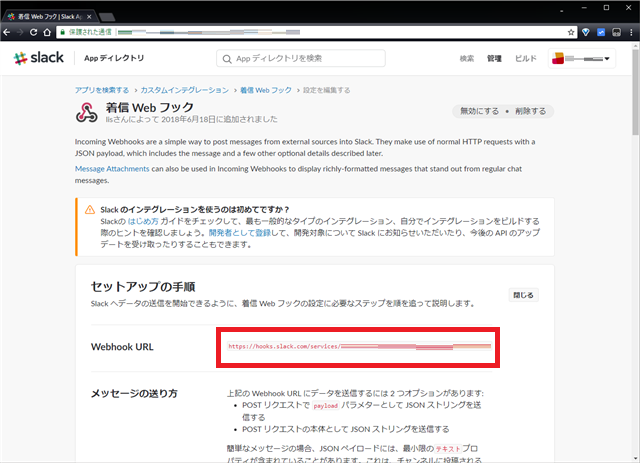Screen dimensions: 640x463
Task: Click the Webhook URL field
Action: pos(359,346)
